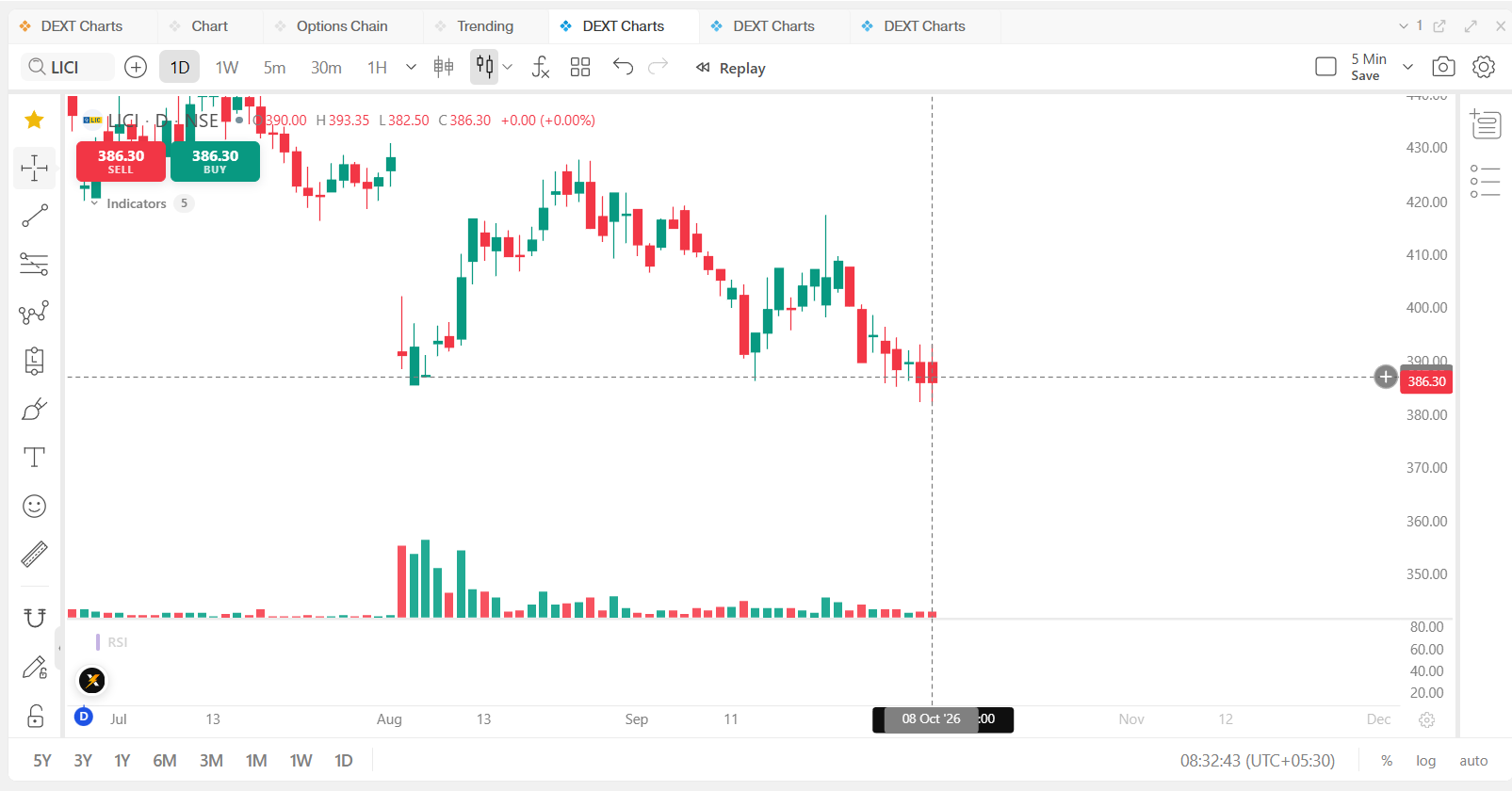The width and height of the screenshot is (1512, 791).
Task: Select the crosshair cursor tool
Action: (x=35, y=169)
